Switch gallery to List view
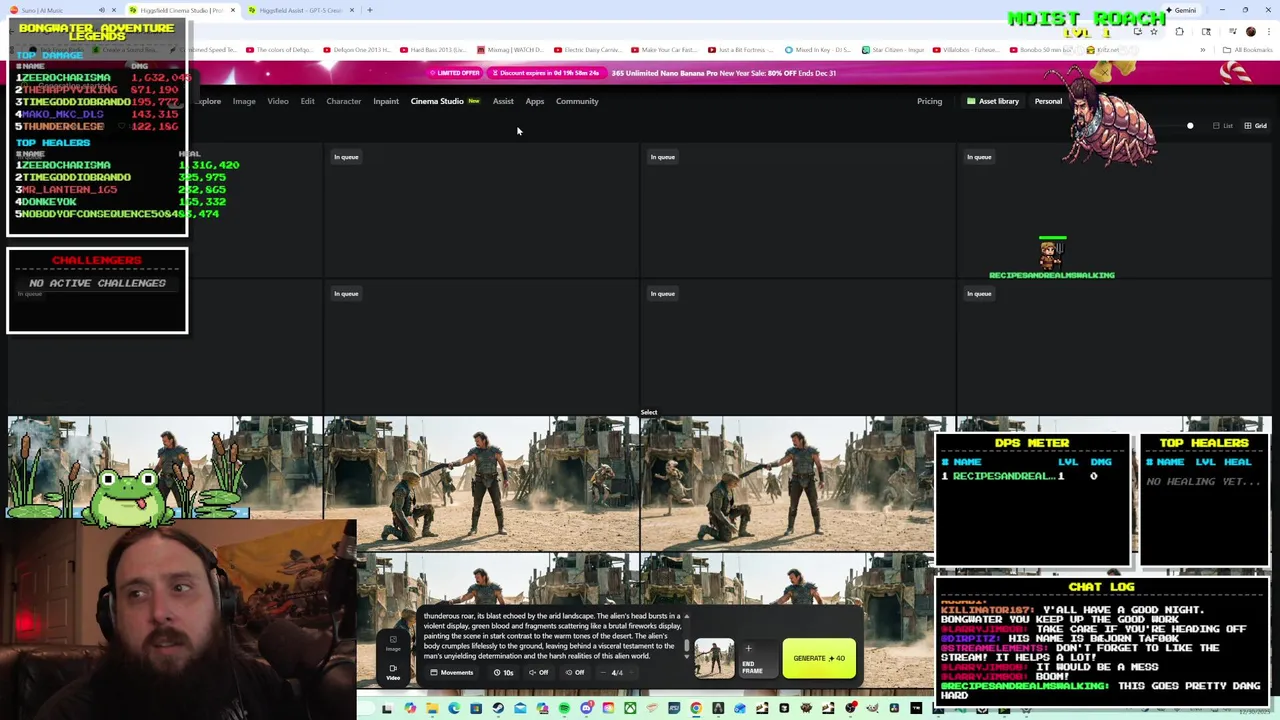 pyautogui.click(x=1222, y=126)
